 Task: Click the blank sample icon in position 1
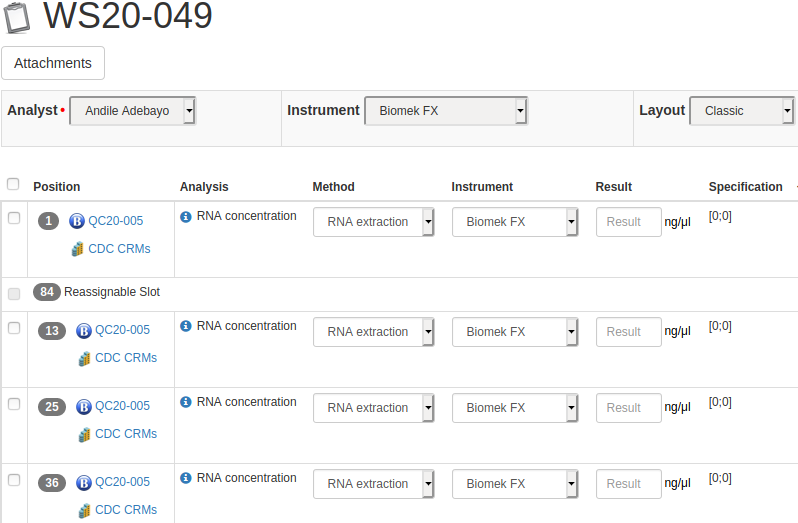point(77,222)
